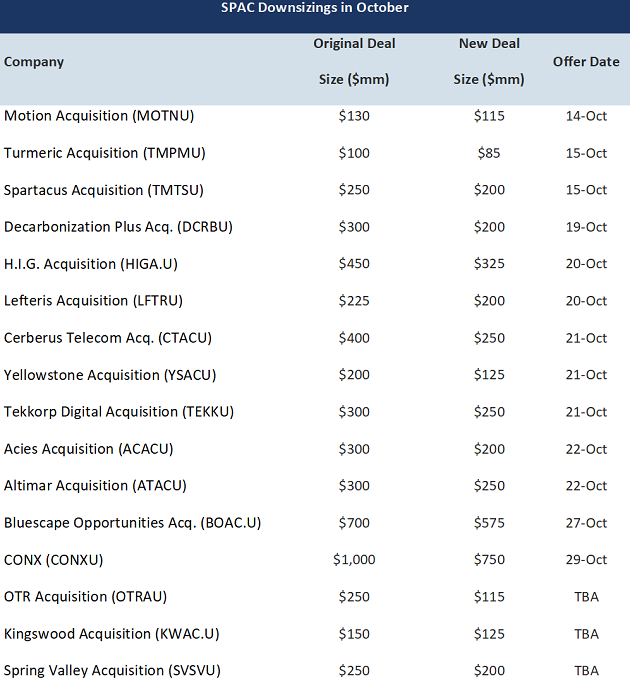Select Bluescape's 27-Oct offer date
Image resolution: width=630 pixels, height=686 pixels.
586,523
